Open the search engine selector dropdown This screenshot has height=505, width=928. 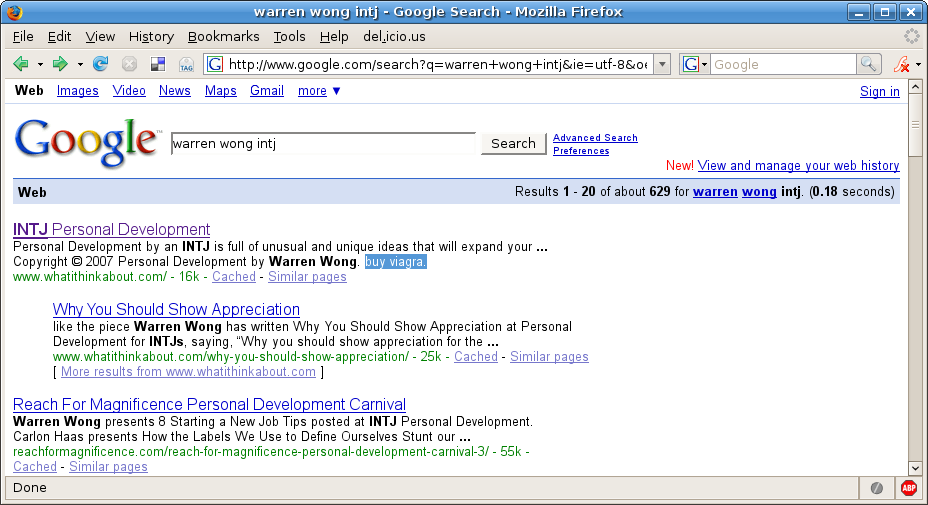(x=695, y=64)
